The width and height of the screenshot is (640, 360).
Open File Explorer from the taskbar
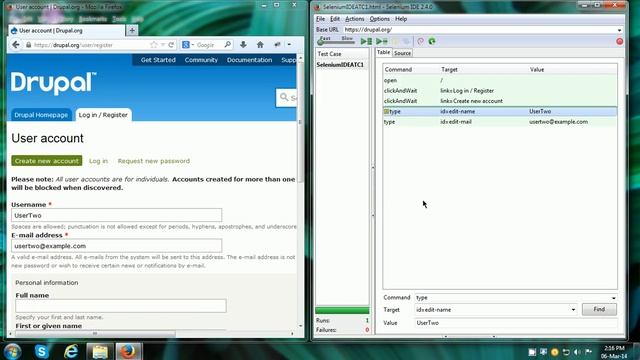pos(100,351)
